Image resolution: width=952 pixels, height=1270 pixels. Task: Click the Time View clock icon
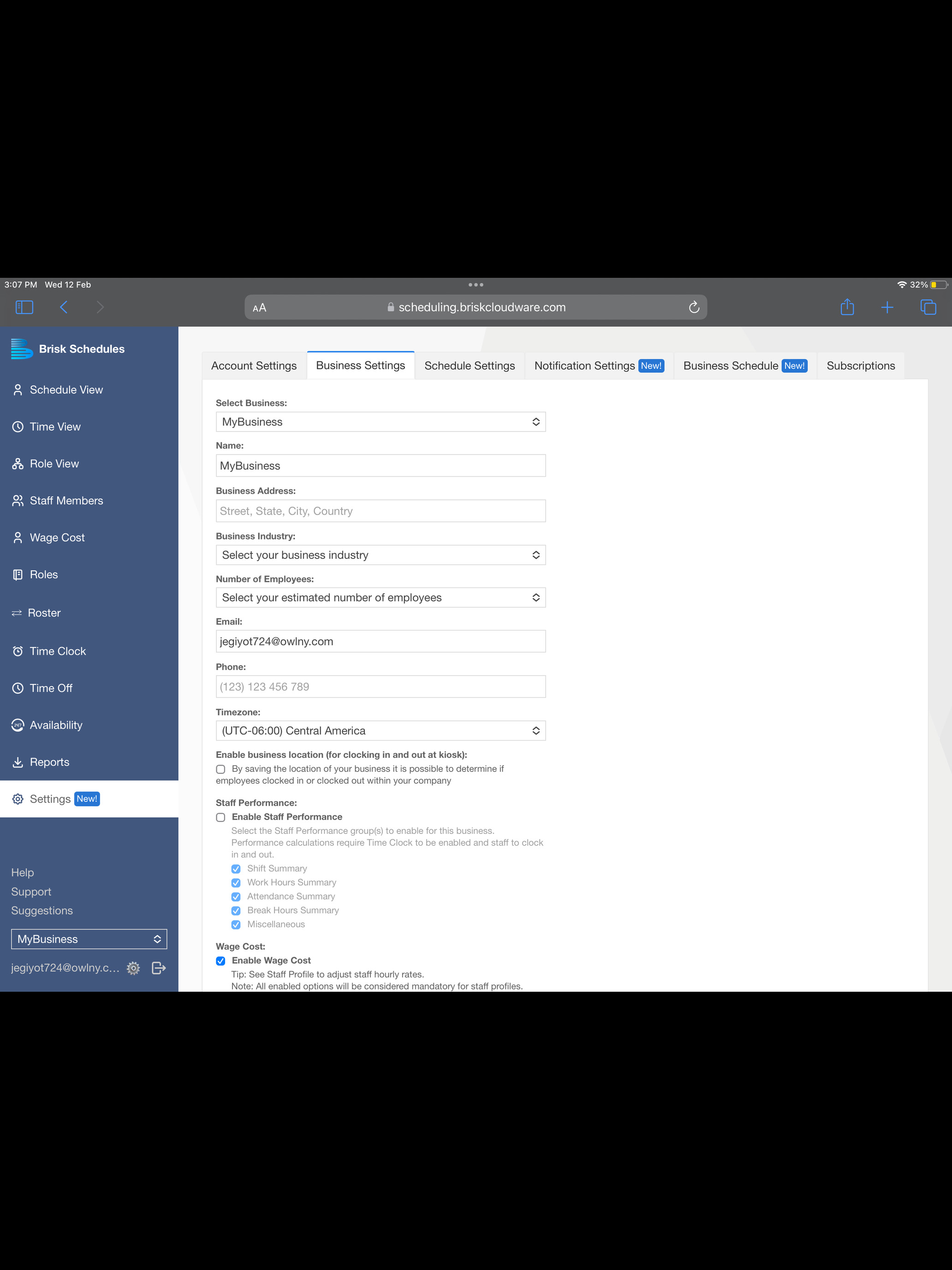click(18, 426)
